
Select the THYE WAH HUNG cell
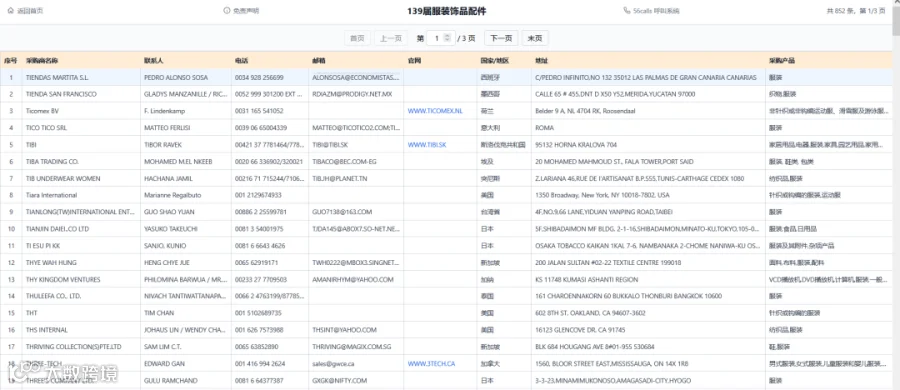pos(81,262)
